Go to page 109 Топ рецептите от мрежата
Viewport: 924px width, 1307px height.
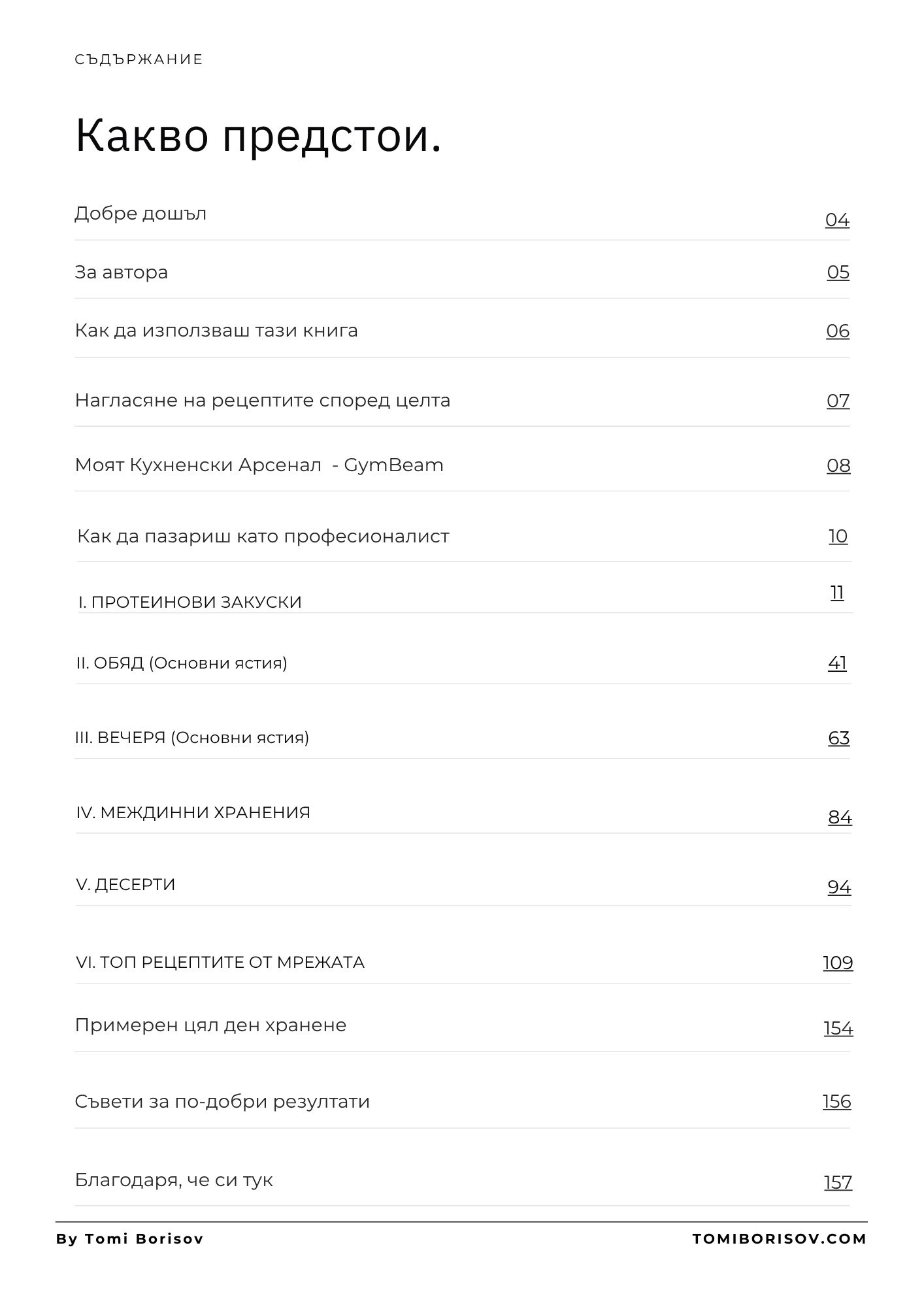(x=838, y=963)
